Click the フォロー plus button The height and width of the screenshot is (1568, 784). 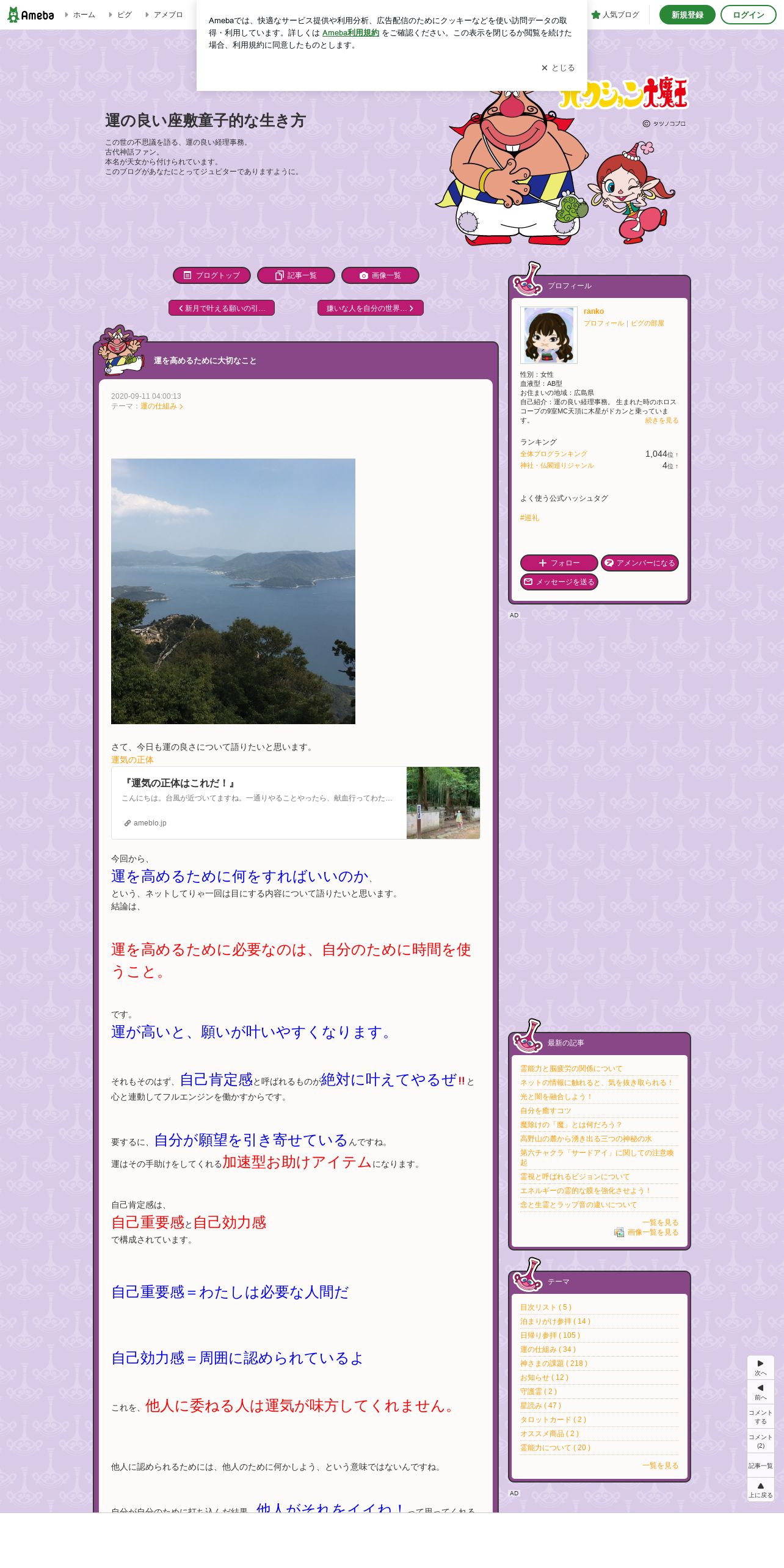[559, 563]
